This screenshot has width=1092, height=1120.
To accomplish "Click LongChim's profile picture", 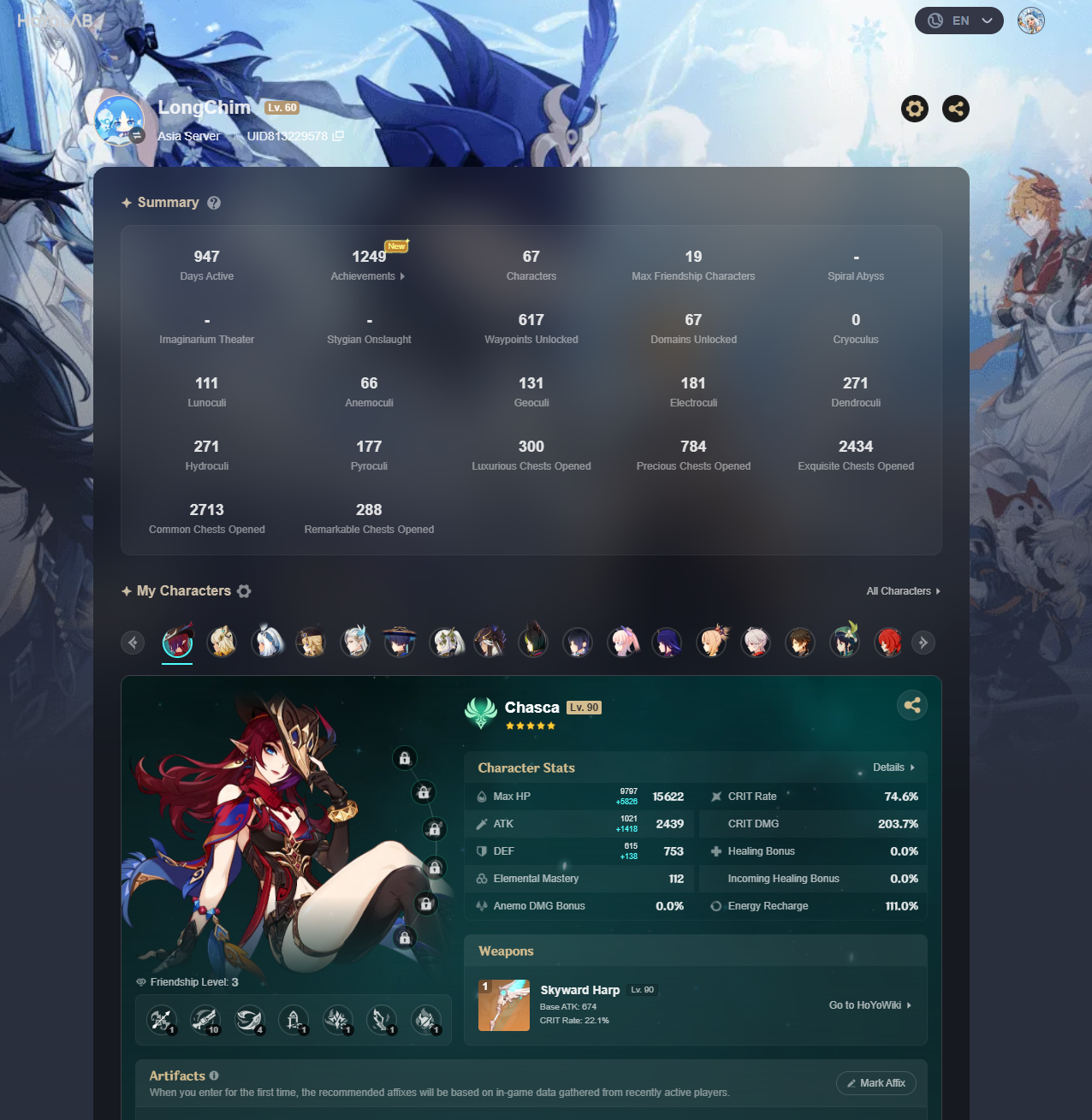I will point(119,120).
